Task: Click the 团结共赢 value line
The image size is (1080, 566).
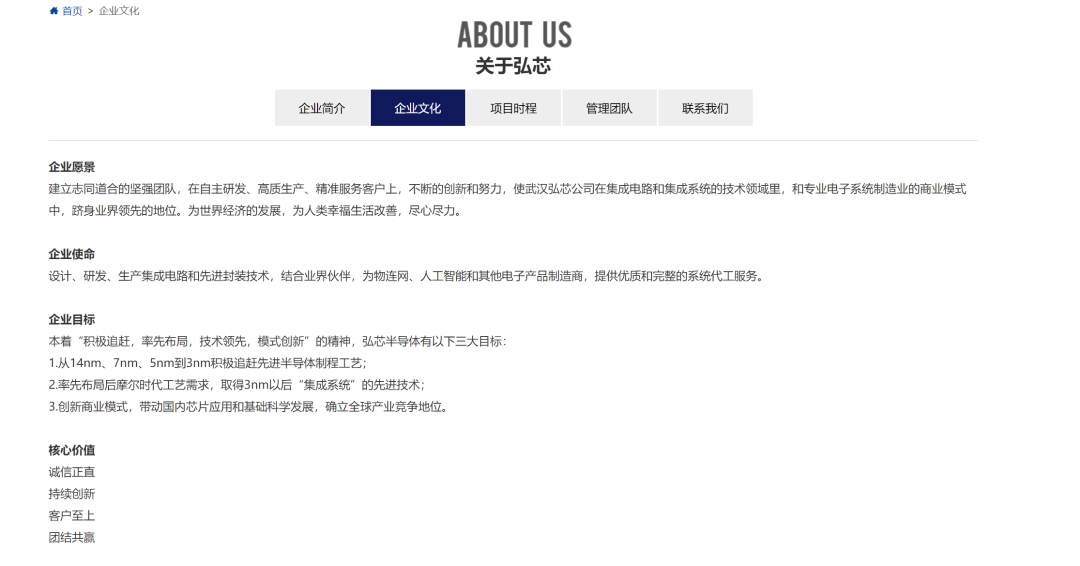Action: point(72,538)
